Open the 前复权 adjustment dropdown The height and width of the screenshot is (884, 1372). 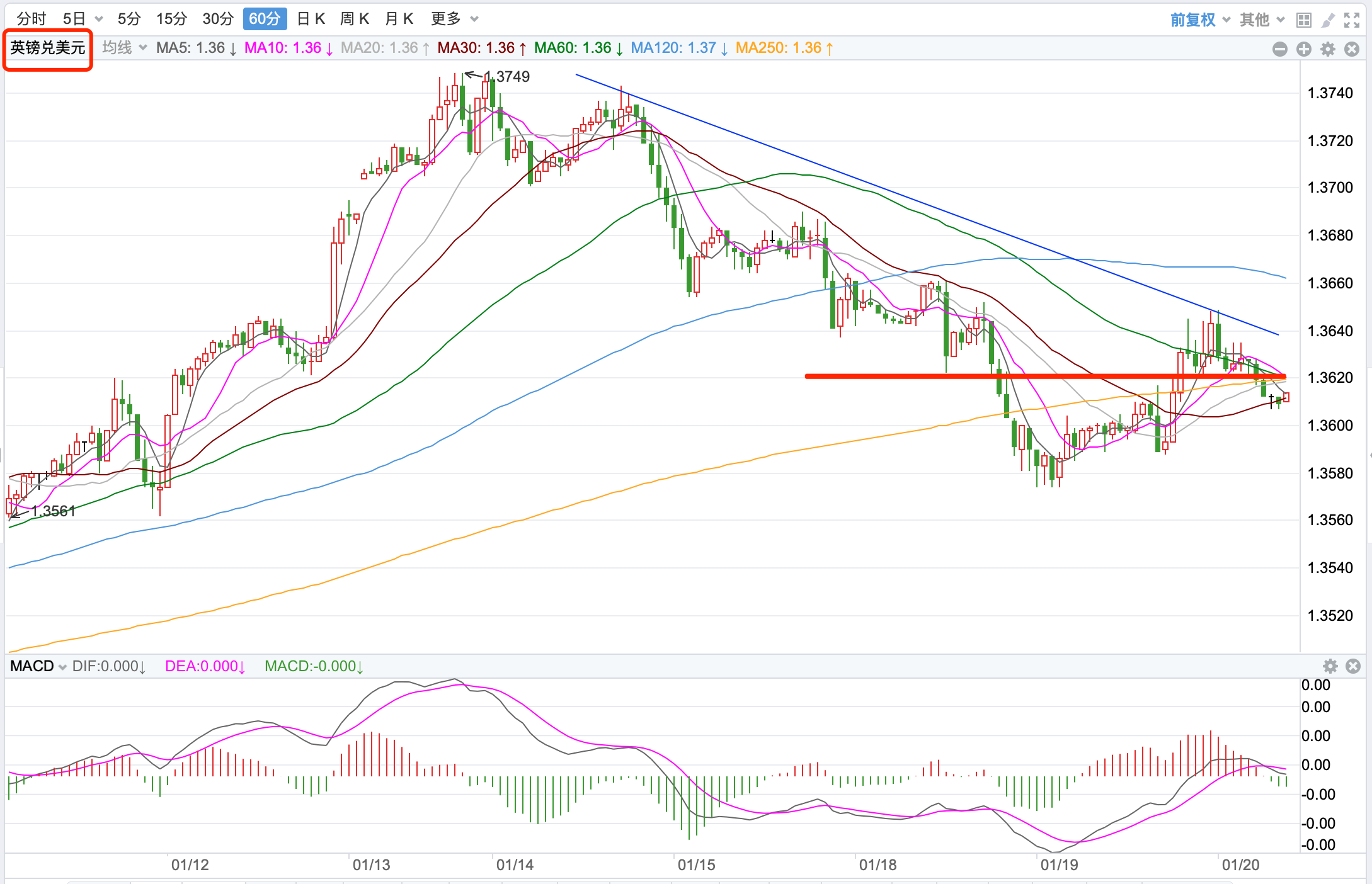point(1200,20)
